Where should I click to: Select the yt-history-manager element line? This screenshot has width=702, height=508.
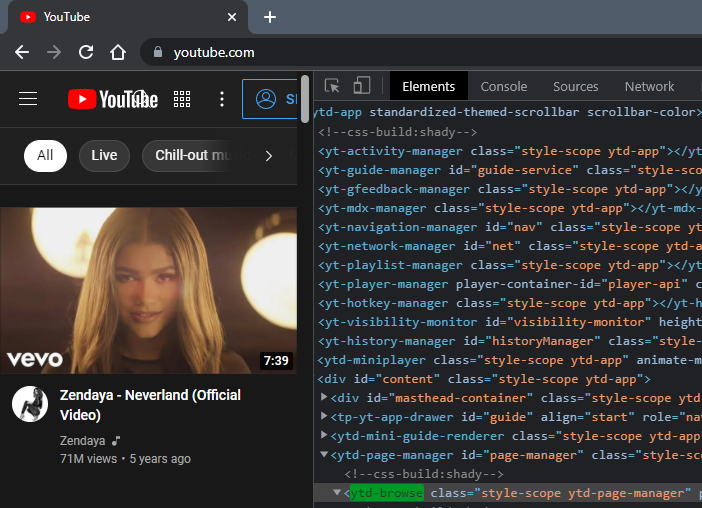coord(508,342)
